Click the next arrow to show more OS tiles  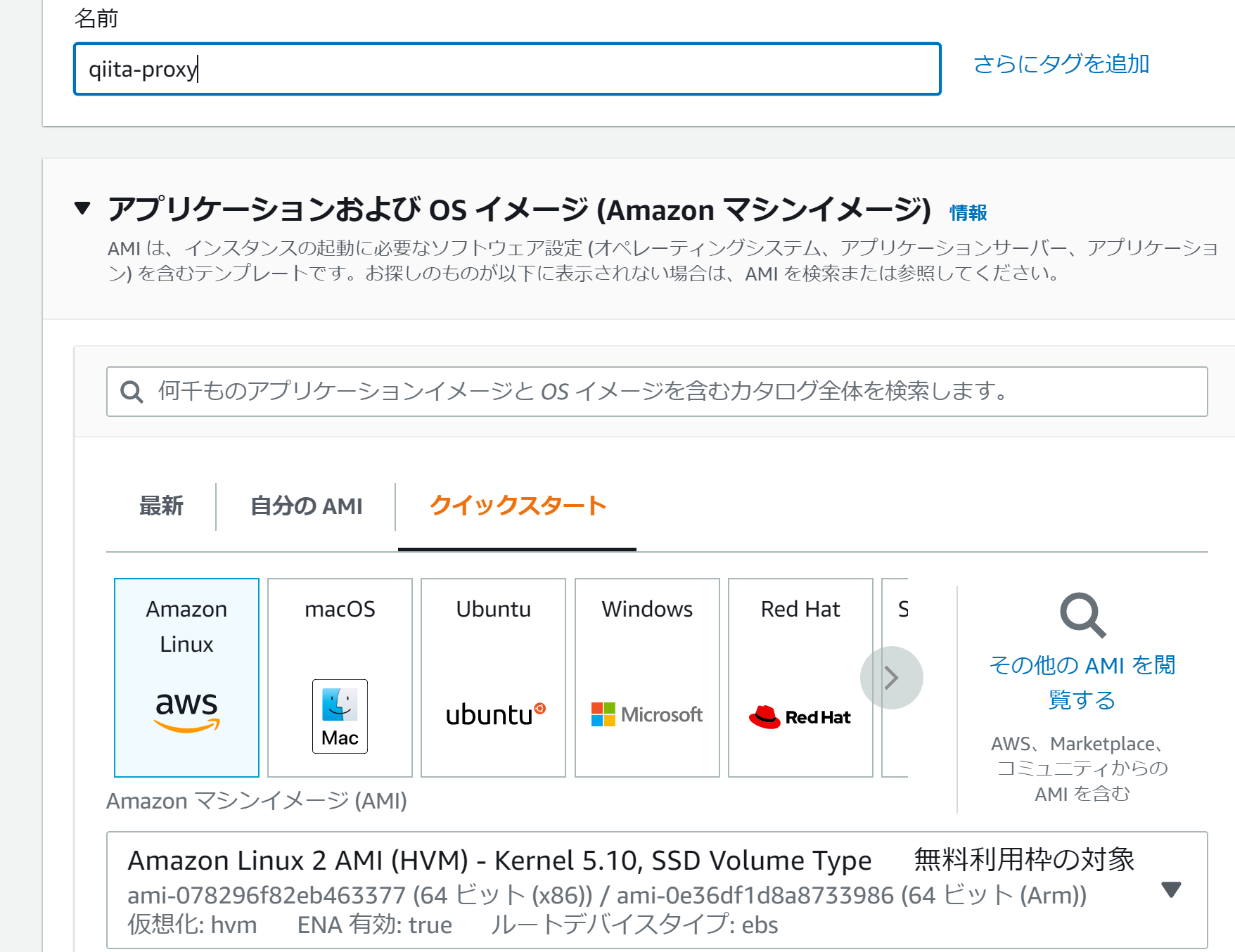tap(891, 678)
